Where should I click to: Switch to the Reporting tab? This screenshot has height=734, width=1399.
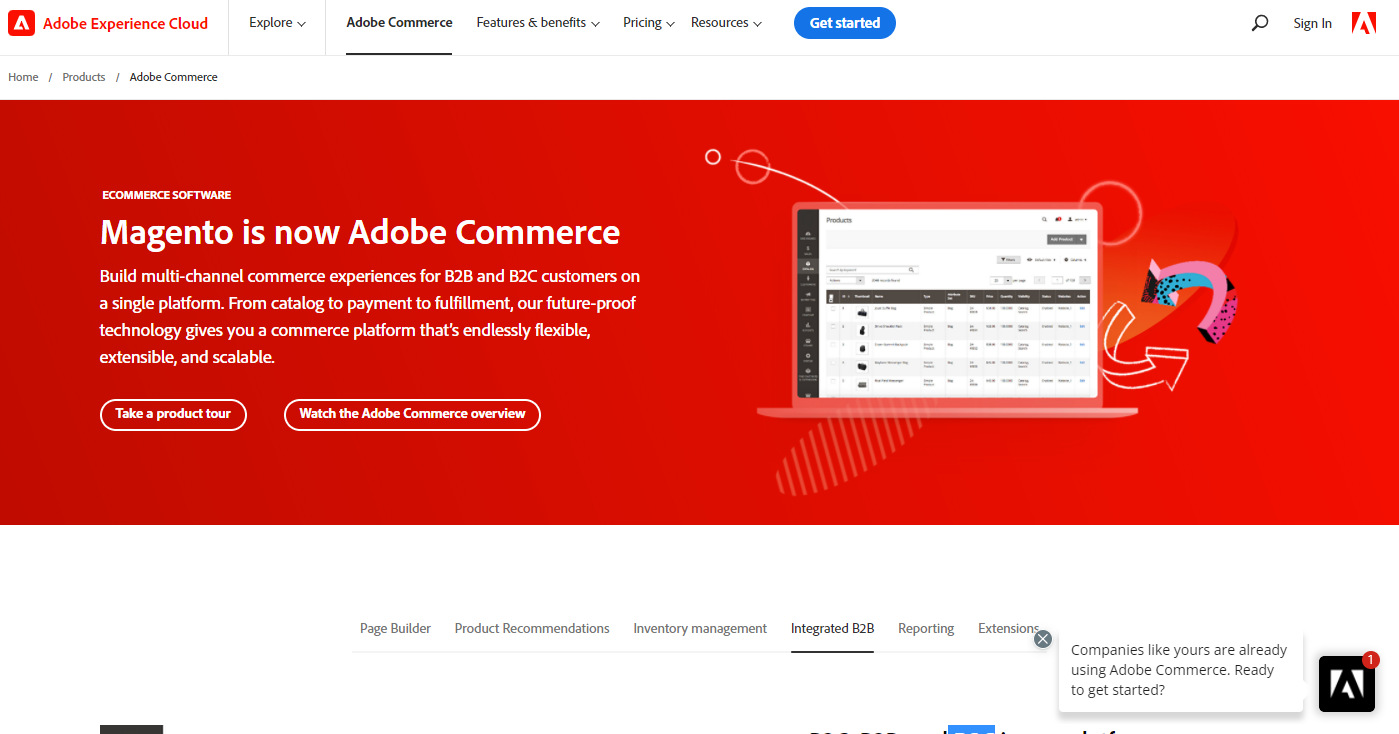[x=926, y=629]
